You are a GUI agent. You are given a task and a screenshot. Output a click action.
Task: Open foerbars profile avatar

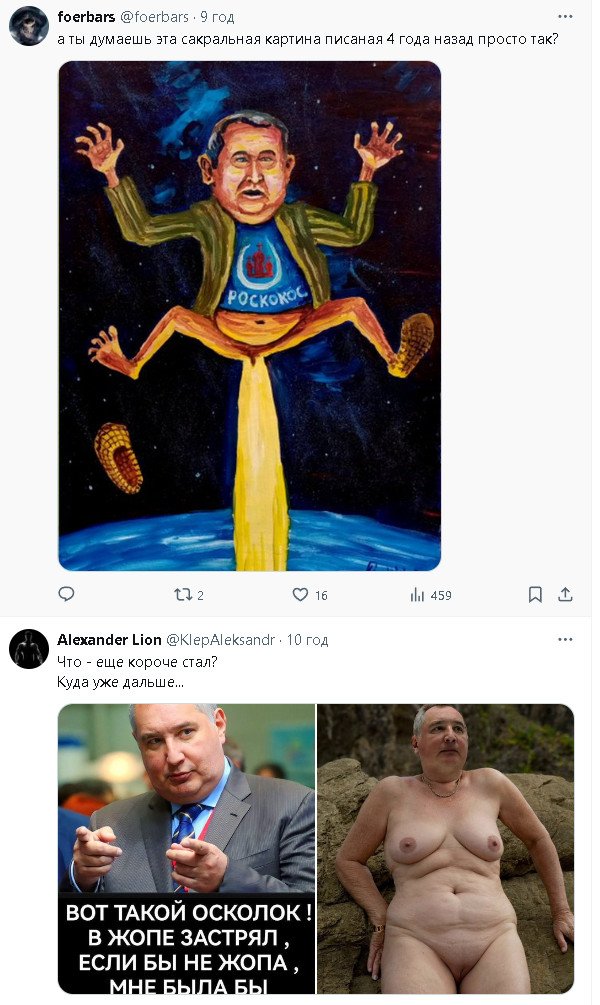point(29,25)
